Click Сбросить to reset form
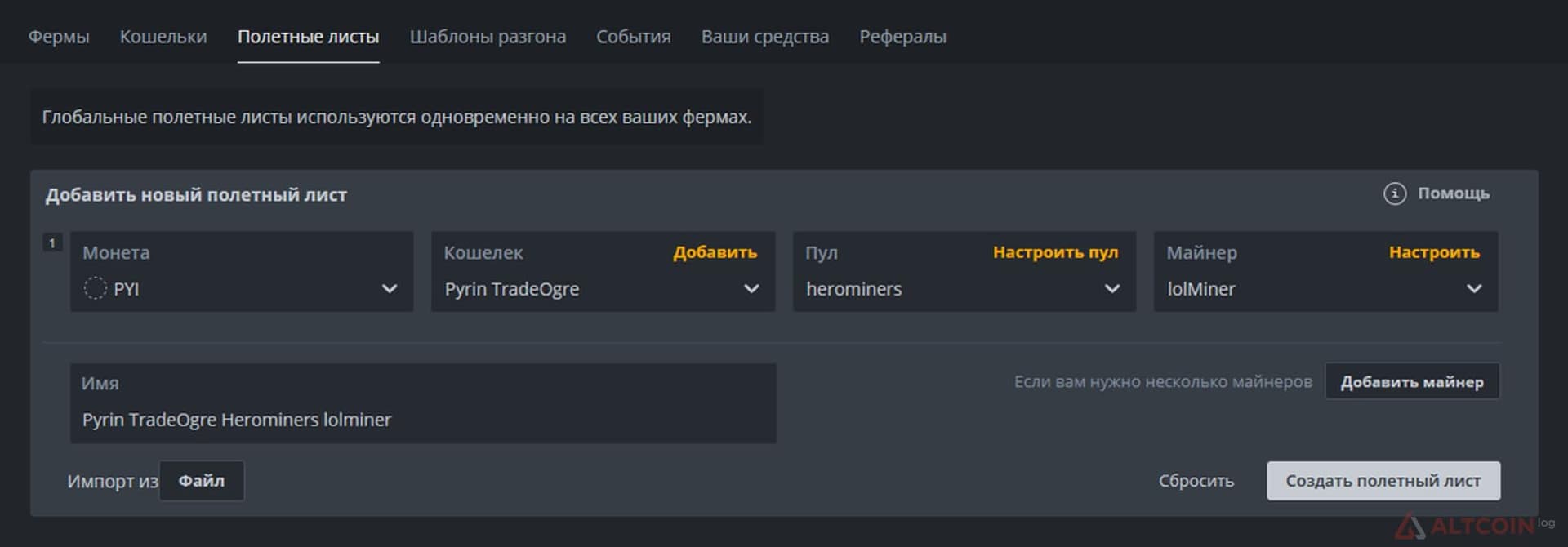The height and width of the screenshot is (547, 1568). pos(1196,481)
